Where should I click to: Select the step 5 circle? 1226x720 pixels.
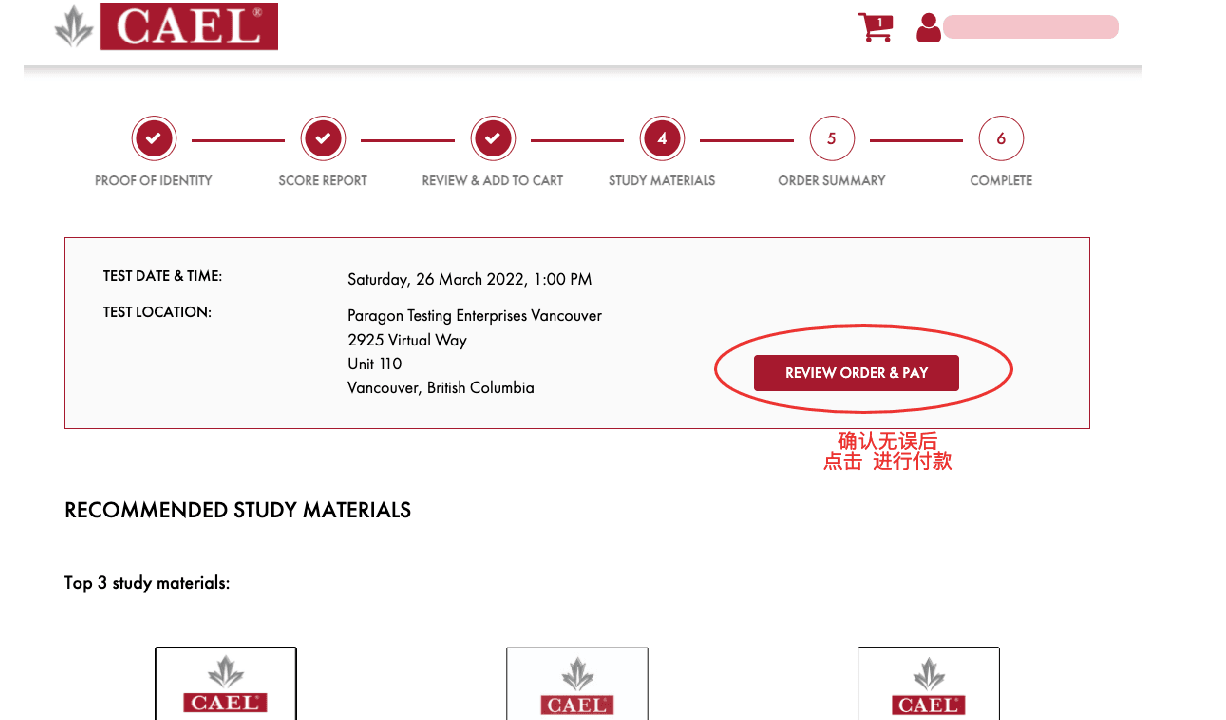click(x=832, y=138)
